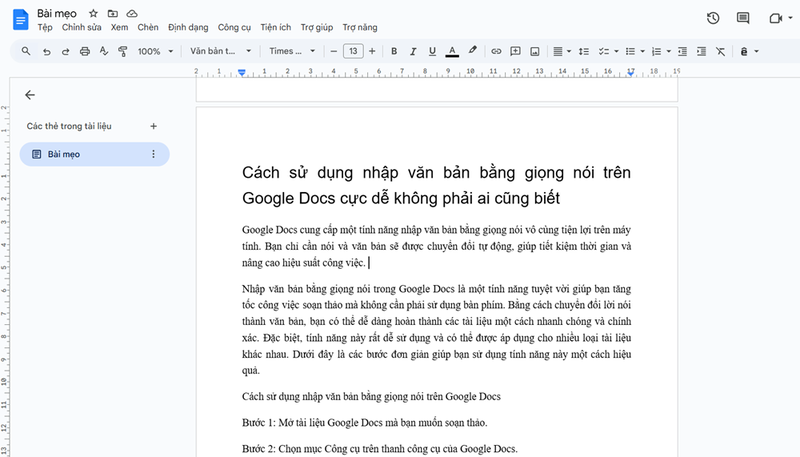The image size is (800, 457).
Task: Open the search menus magnifier
Action: tap(26, 51)
